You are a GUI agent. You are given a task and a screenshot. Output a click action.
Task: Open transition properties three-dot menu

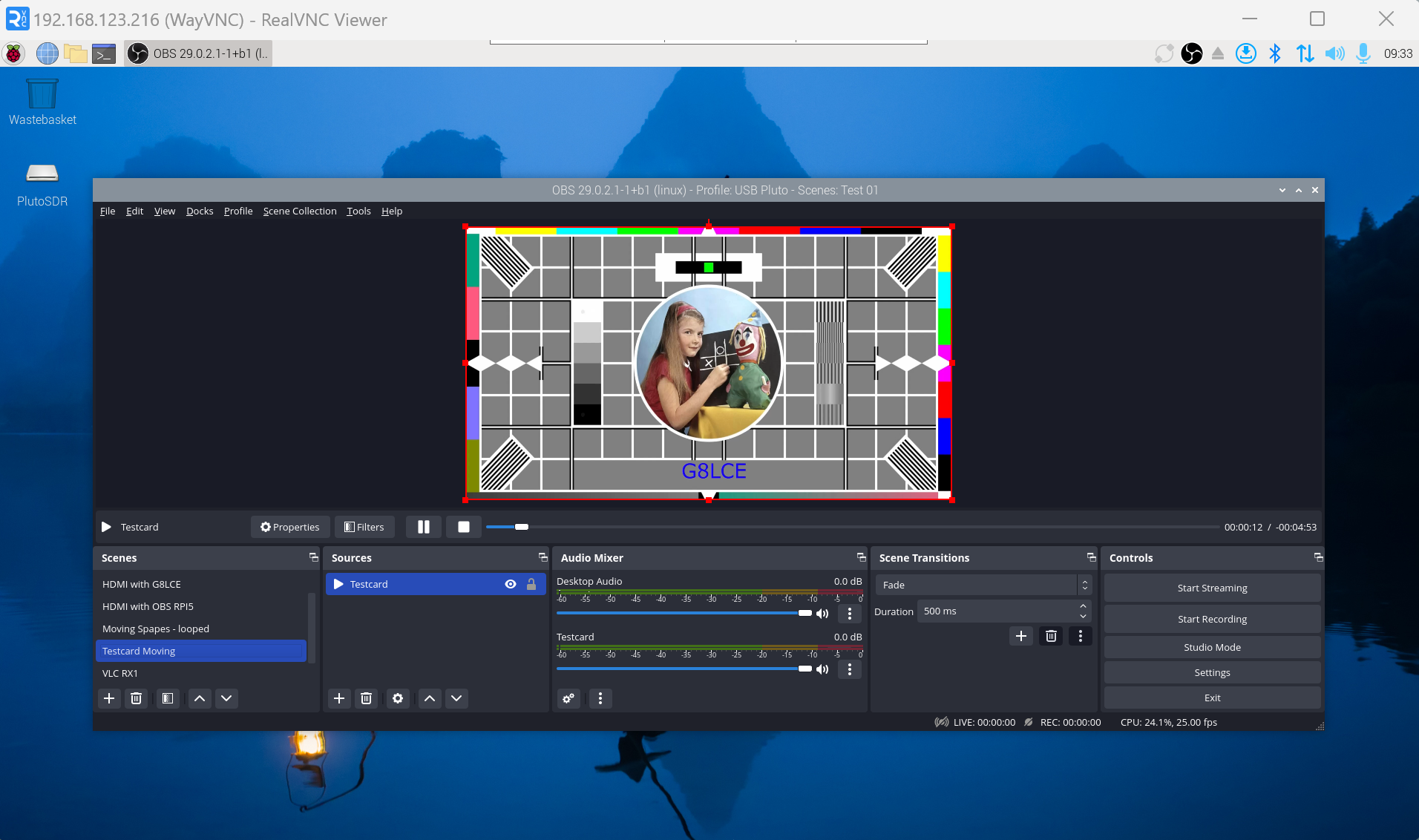1081,636
